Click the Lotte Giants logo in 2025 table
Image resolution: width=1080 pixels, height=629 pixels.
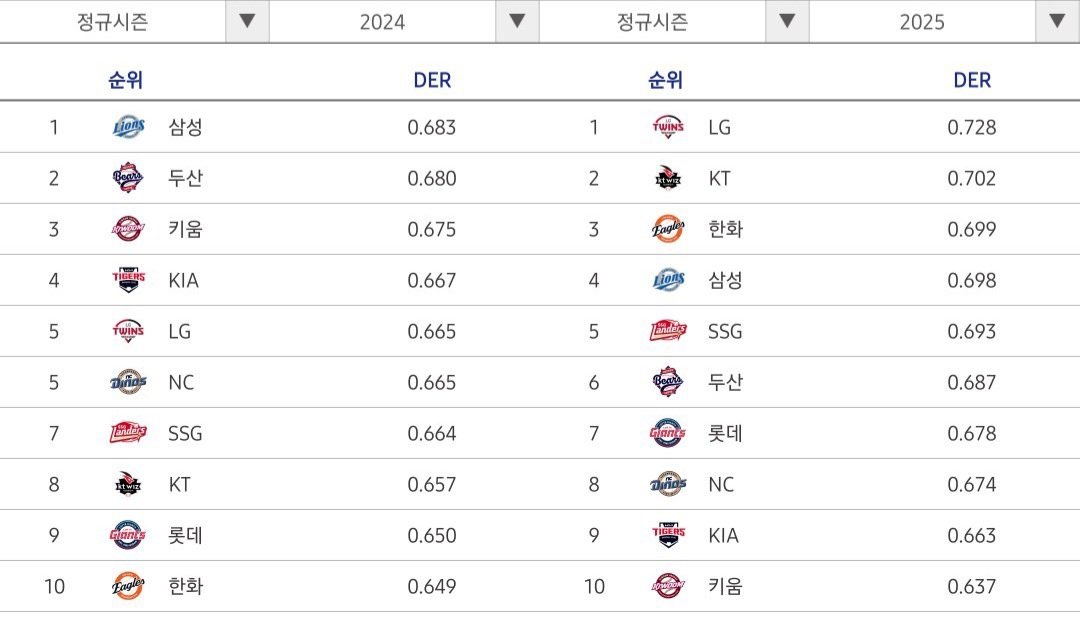coord(667,433)
